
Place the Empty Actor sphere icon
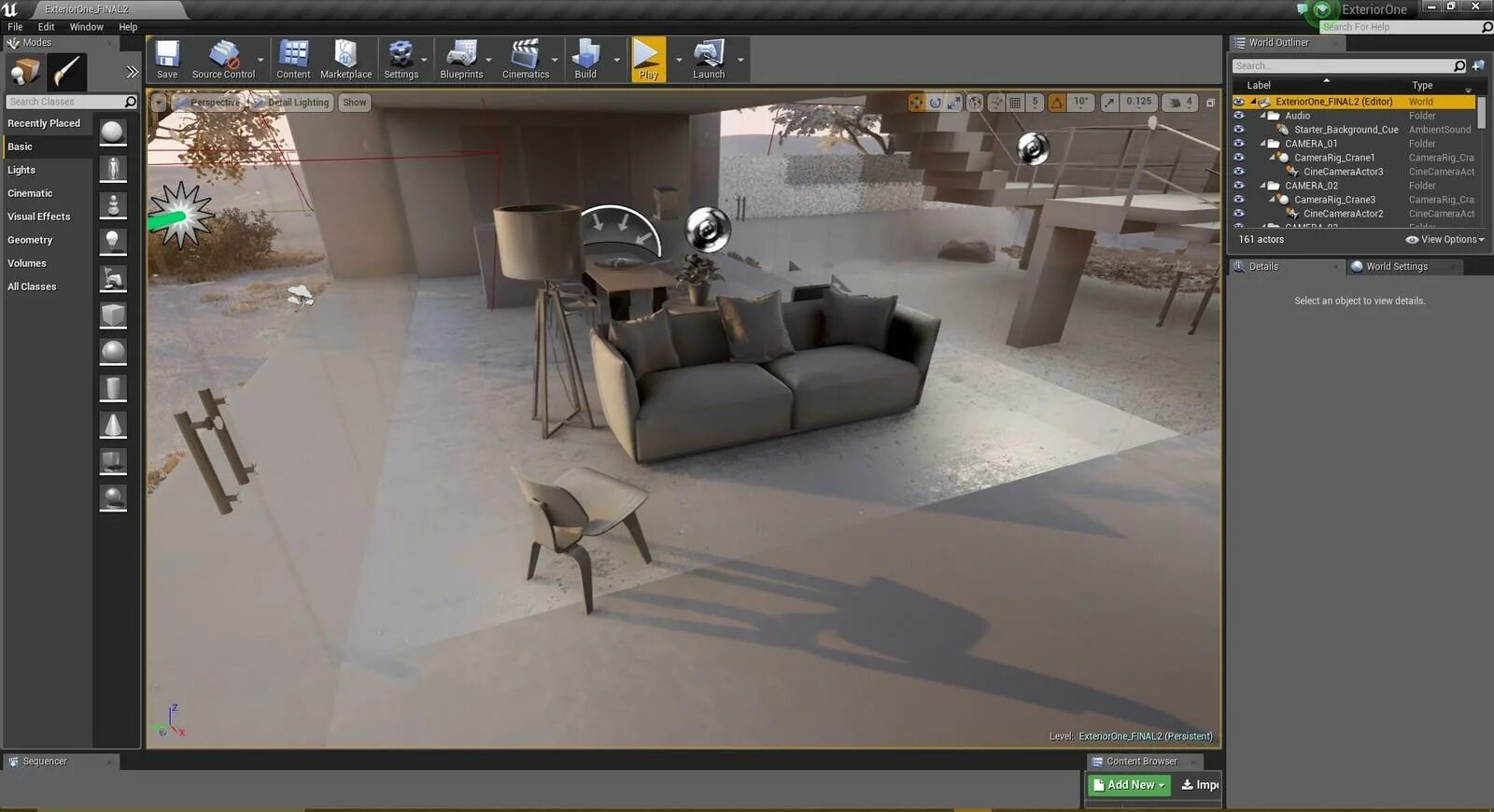click(113, 133)
